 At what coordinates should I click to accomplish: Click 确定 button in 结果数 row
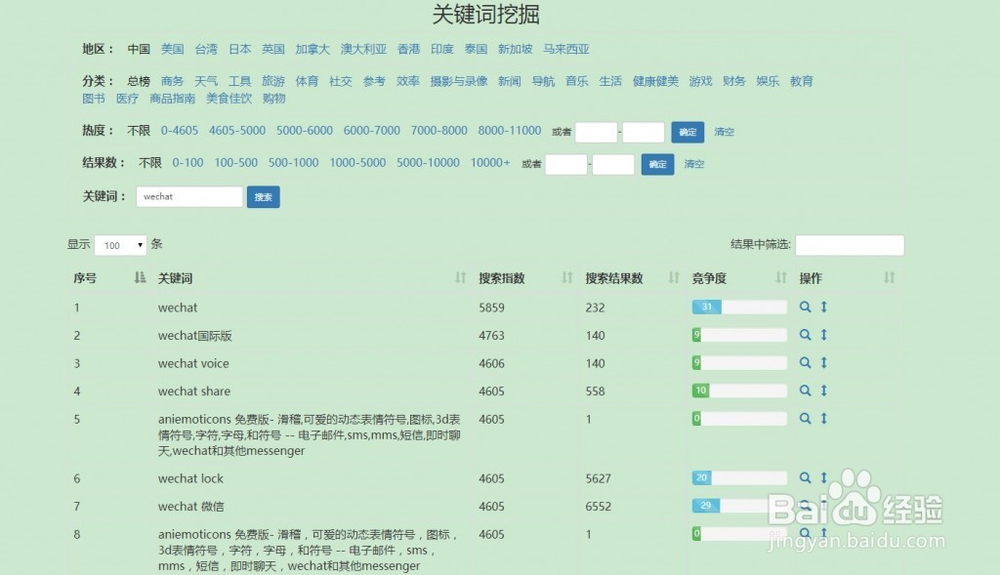[x=658, y=164]
